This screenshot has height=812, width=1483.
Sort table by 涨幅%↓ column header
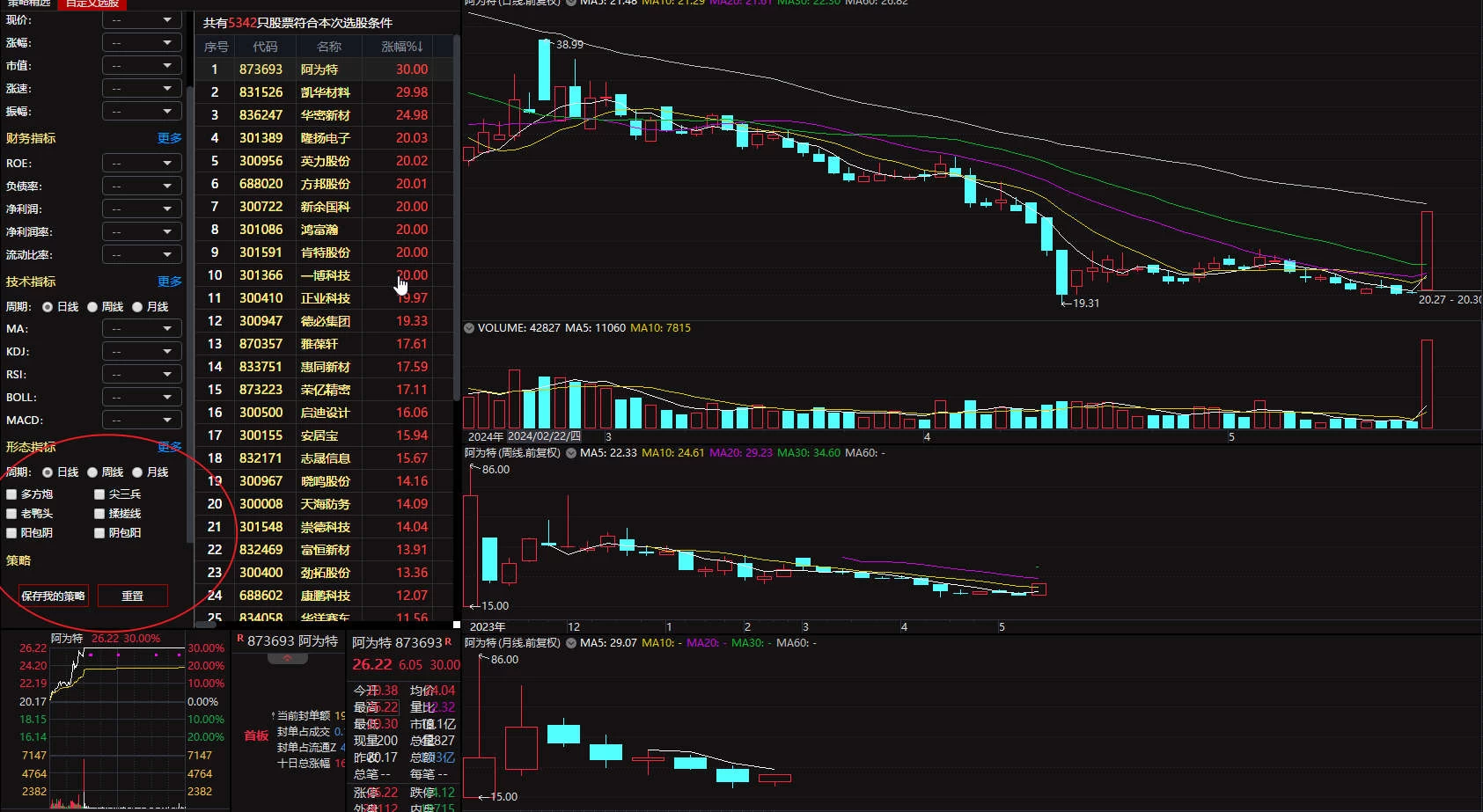402,47
